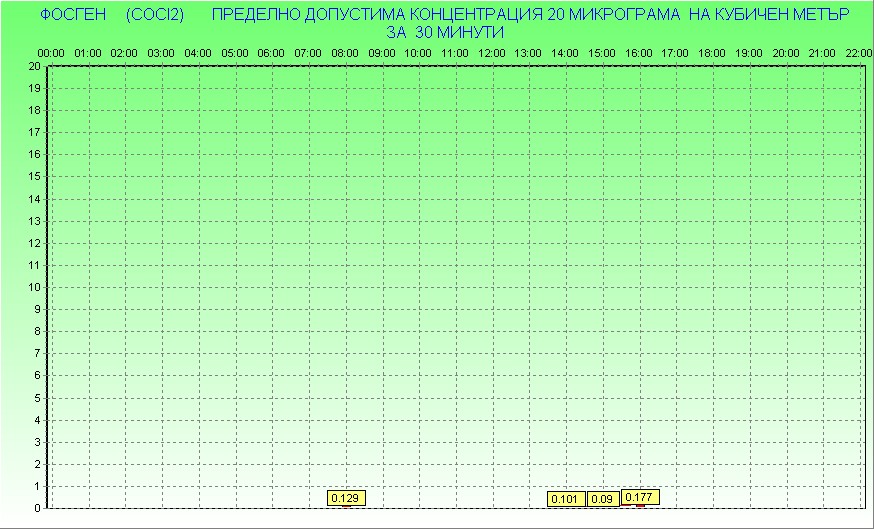Image resolution: width=874 pixels, height=529 pixels.
Task: Select the (COCl2) formula text
Action: [155, 15]
